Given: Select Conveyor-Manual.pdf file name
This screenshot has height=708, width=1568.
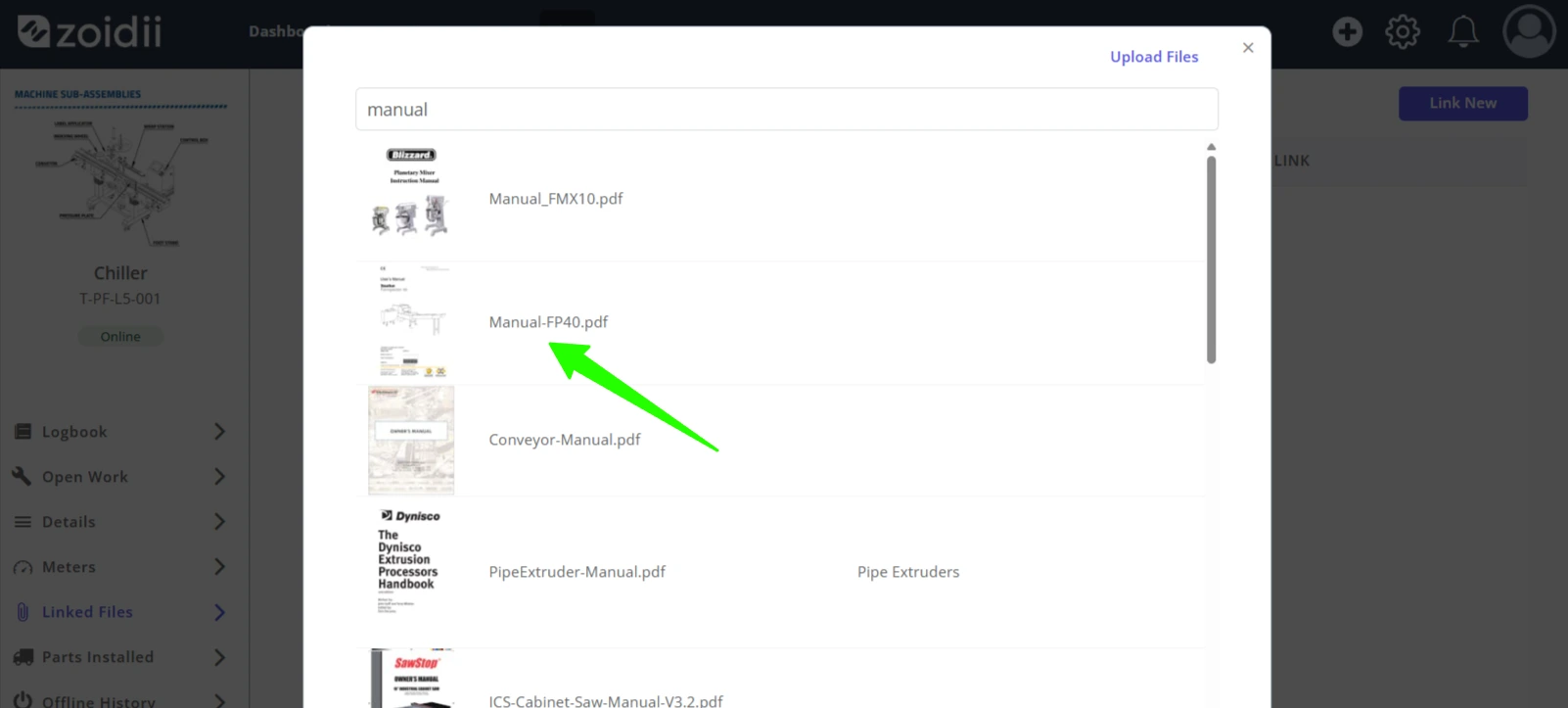Looking at the screenshot, I should (565, 440).
